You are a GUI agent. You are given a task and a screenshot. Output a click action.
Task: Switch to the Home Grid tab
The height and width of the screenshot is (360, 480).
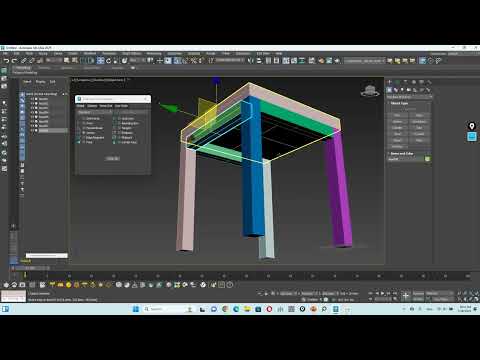tap(106, 106)
